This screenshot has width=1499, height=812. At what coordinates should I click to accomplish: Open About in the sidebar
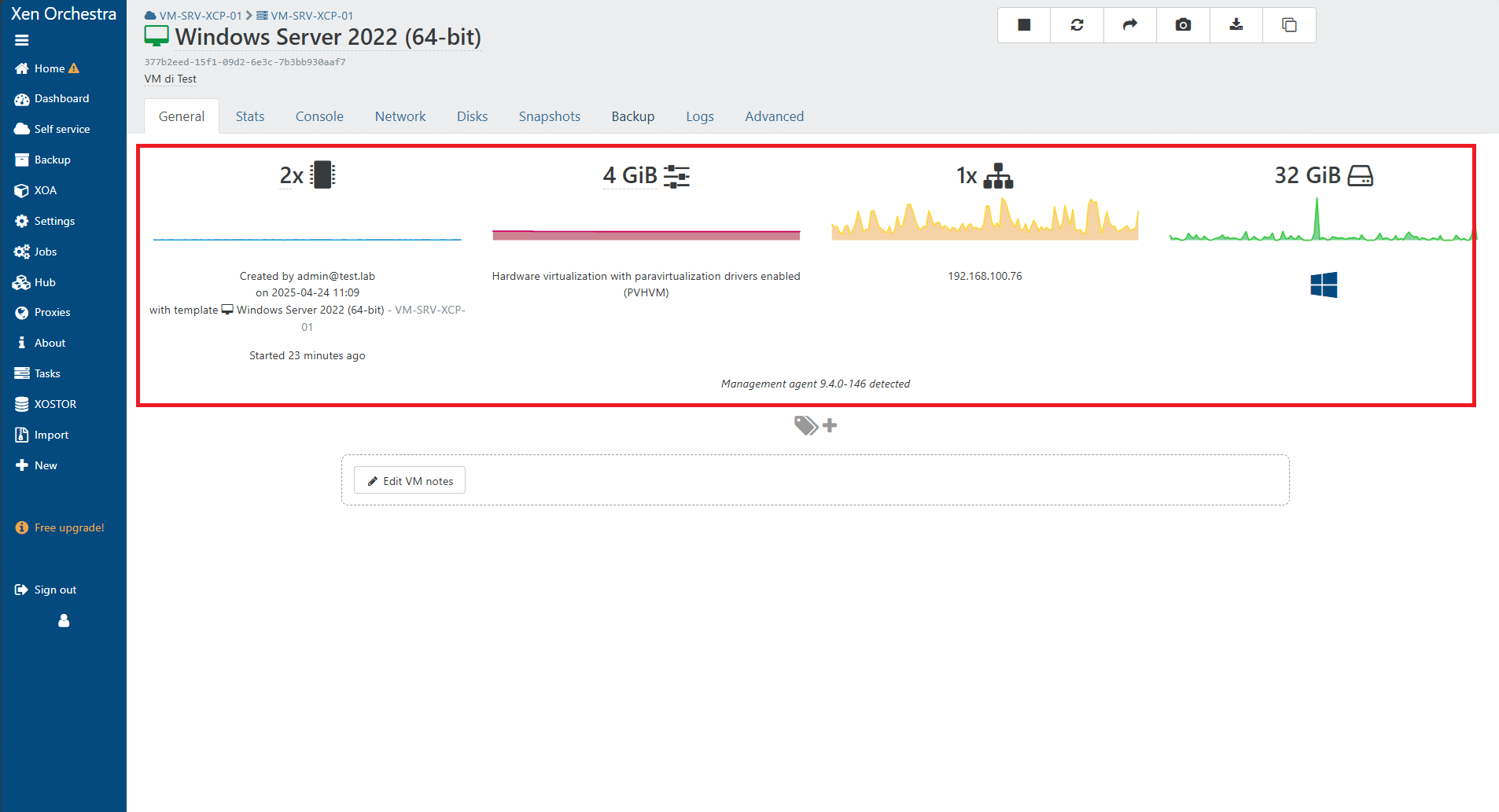click(40, 343)
